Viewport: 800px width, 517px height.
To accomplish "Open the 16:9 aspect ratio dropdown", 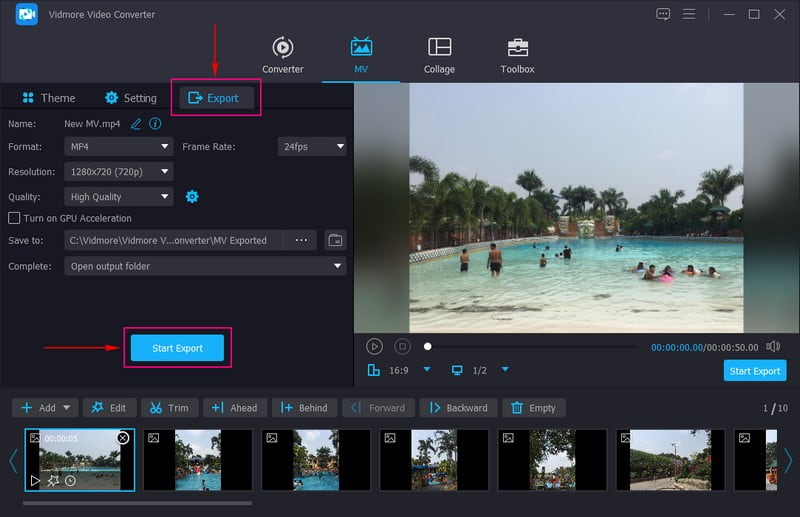I will pyautogui.click(x=427, y=370).
